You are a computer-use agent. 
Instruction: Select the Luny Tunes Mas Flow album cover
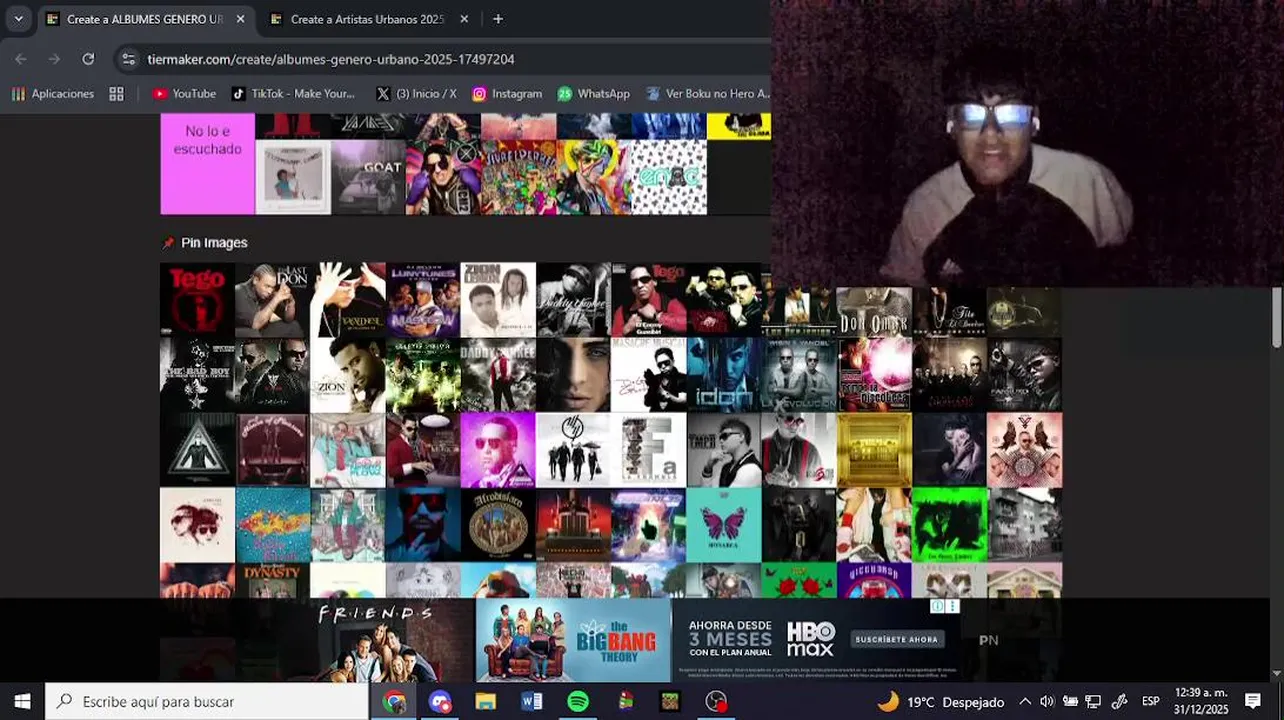tap(423, 299)
